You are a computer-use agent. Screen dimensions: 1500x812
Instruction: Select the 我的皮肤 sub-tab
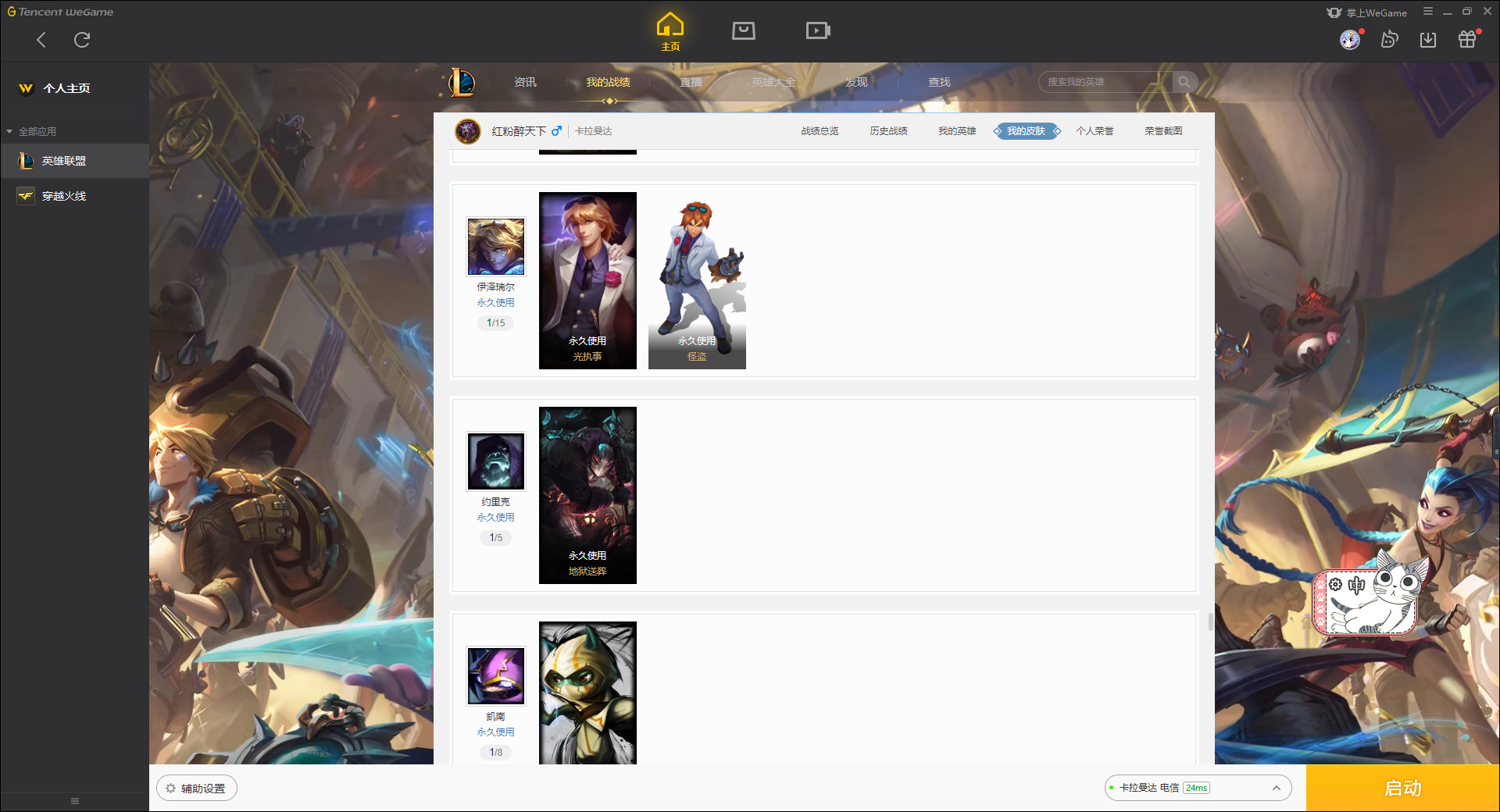coord(1027,131)
